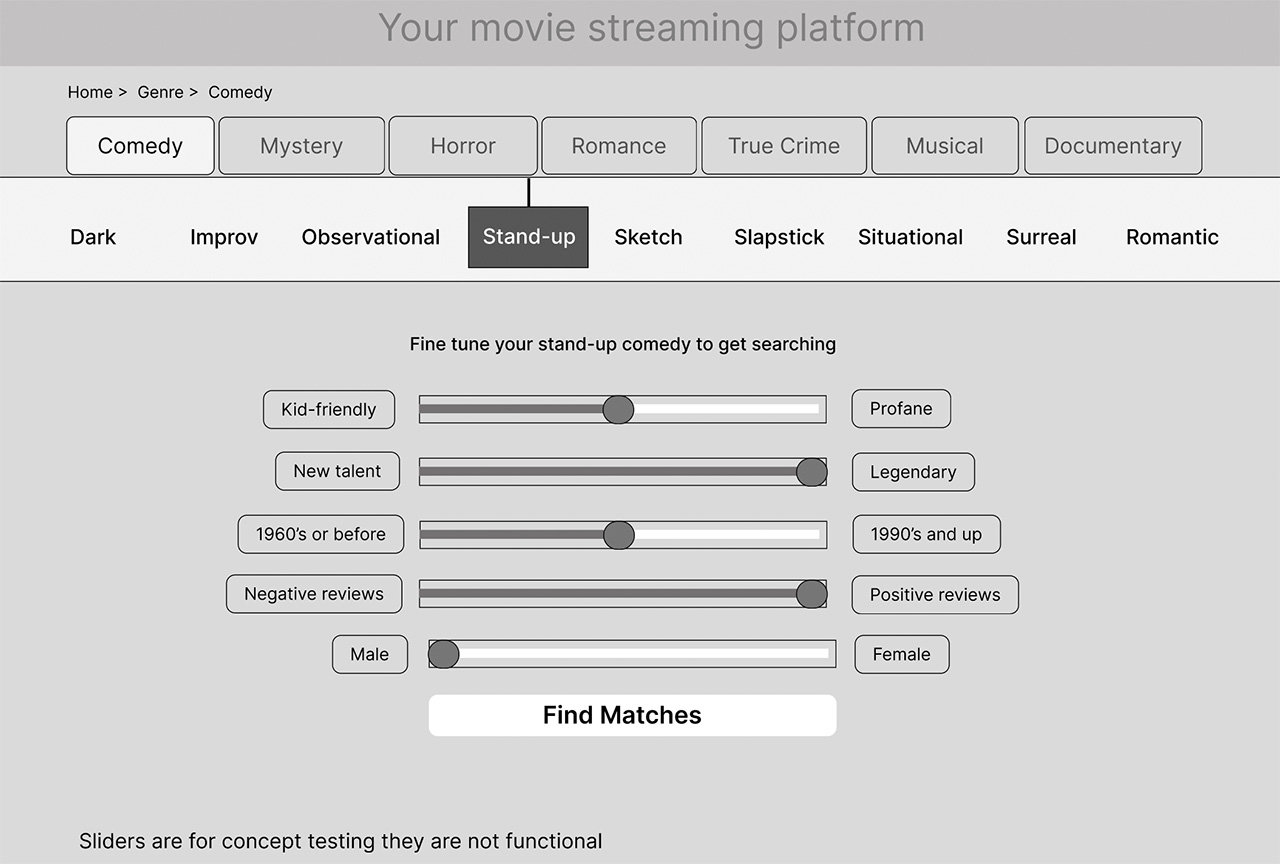
Task: Select the Observational subgenre
Action: 371,237
